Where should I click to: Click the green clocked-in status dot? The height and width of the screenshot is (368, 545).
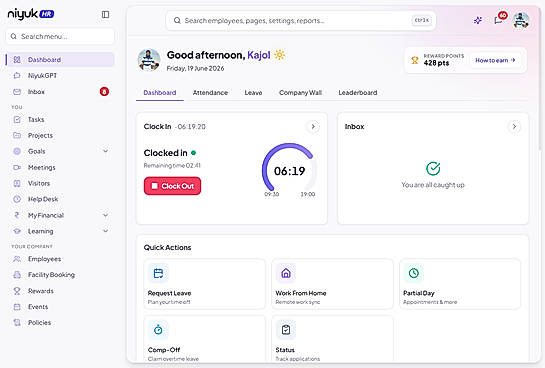point(194,153)
